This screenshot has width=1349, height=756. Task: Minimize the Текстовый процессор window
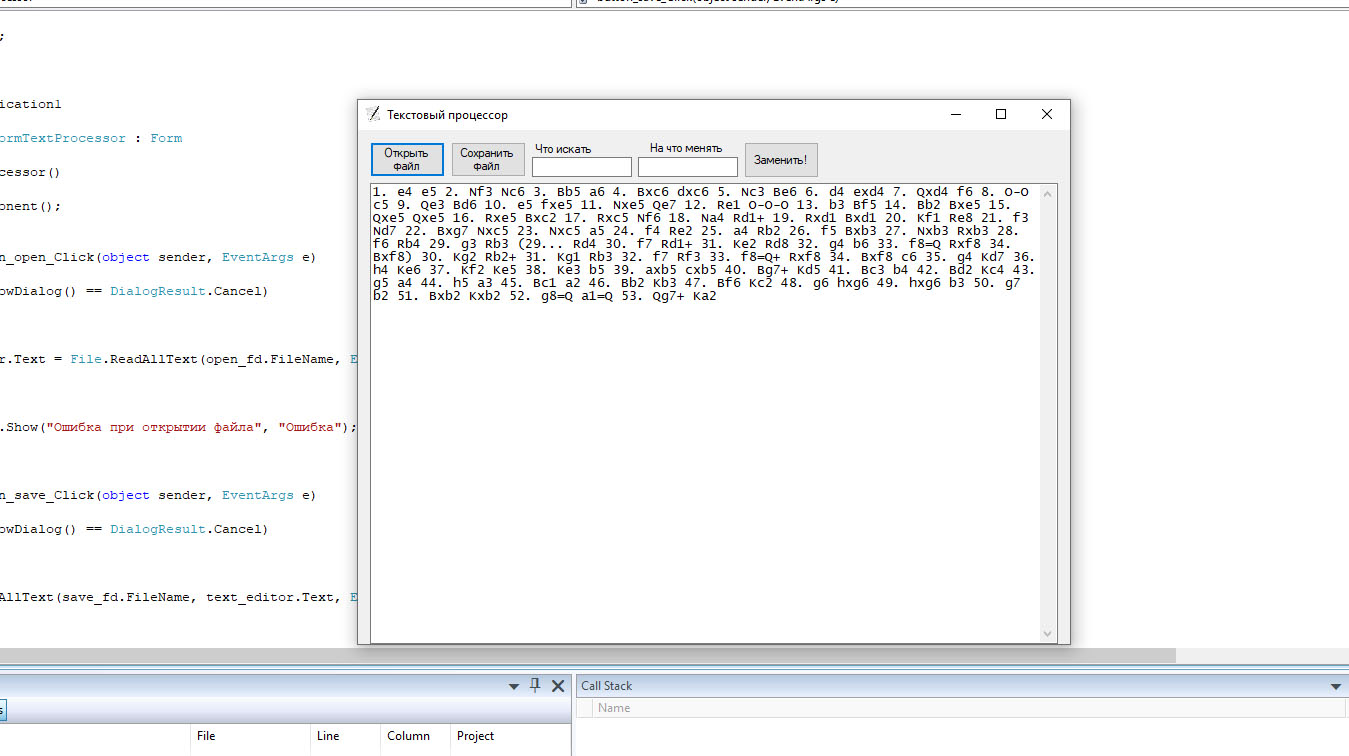coord(955,114)
